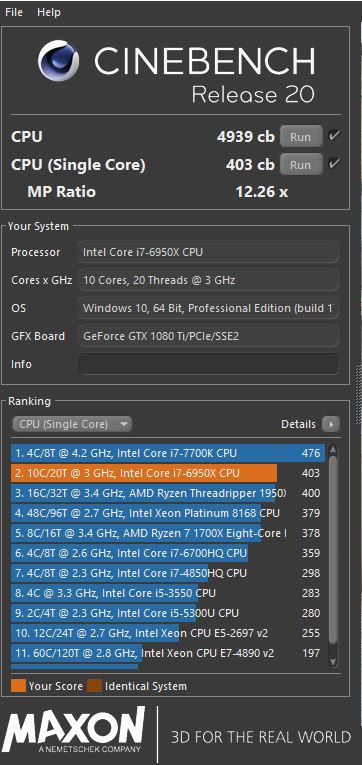Click the orange Your Score legend swatch

pyautogui.click(x=18, y=686)
